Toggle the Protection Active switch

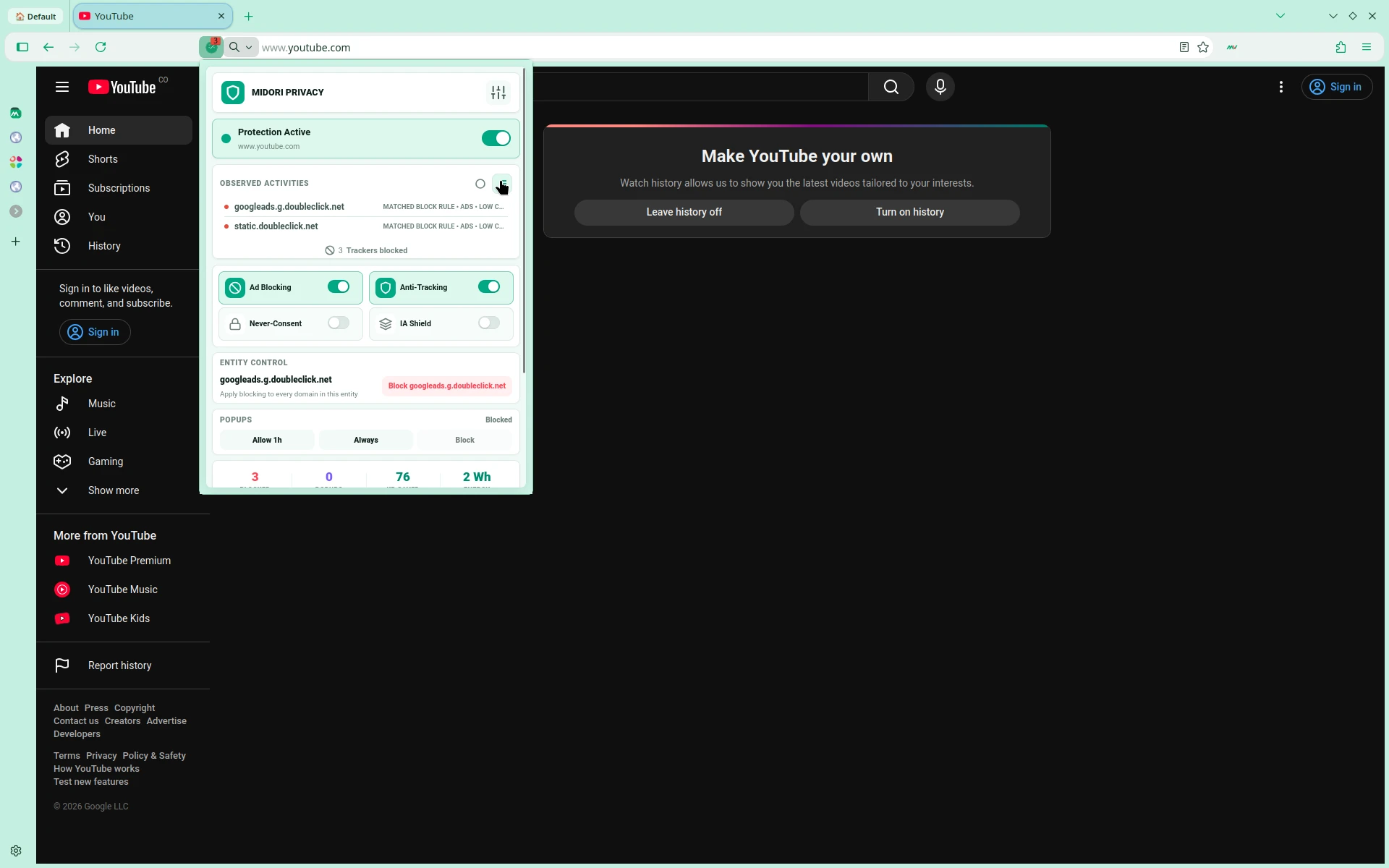[496, 138]
